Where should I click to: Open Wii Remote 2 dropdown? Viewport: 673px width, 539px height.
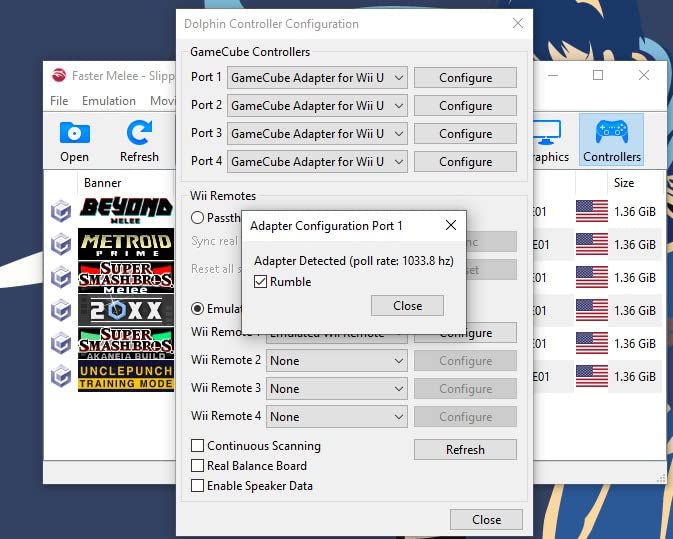[336, 361]
